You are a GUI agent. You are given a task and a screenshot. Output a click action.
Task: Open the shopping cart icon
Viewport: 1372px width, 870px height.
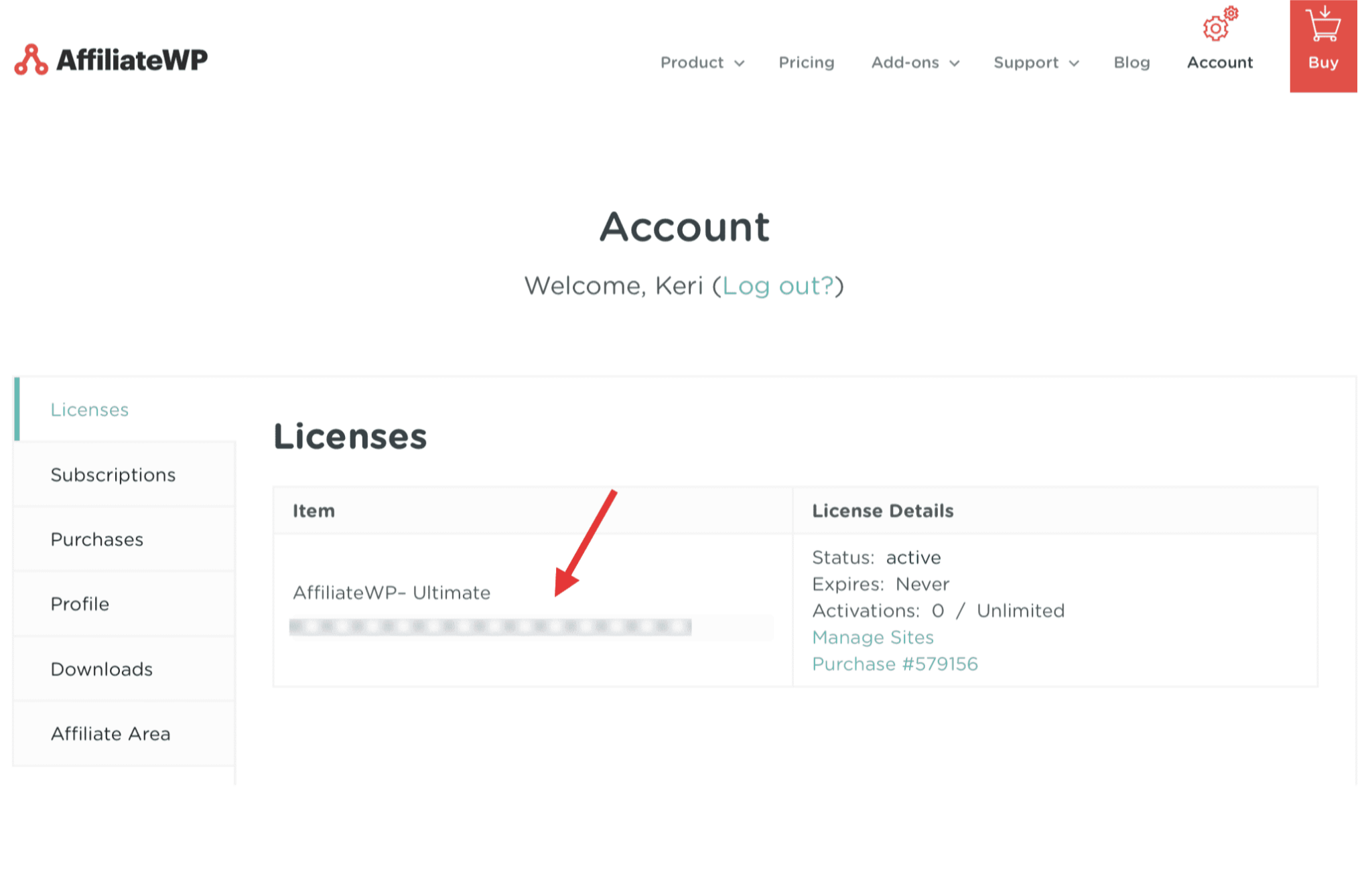coord(1323,45)
